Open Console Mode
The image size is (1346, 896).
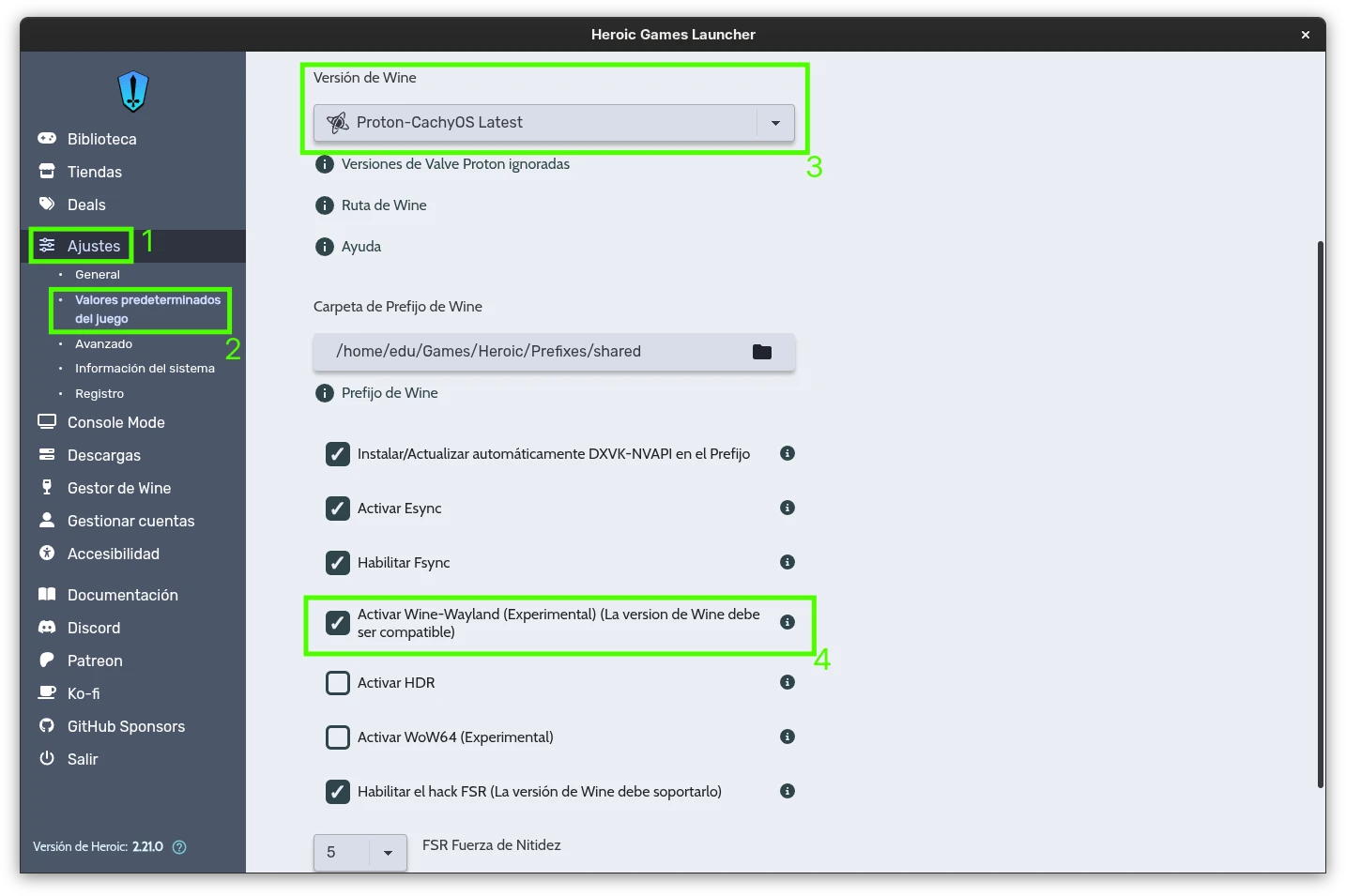tap(116, 422)
